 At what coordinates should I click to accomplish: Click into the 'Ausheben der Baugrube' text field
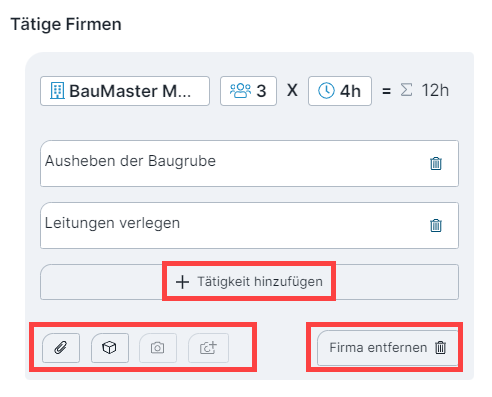coord(249,163)
